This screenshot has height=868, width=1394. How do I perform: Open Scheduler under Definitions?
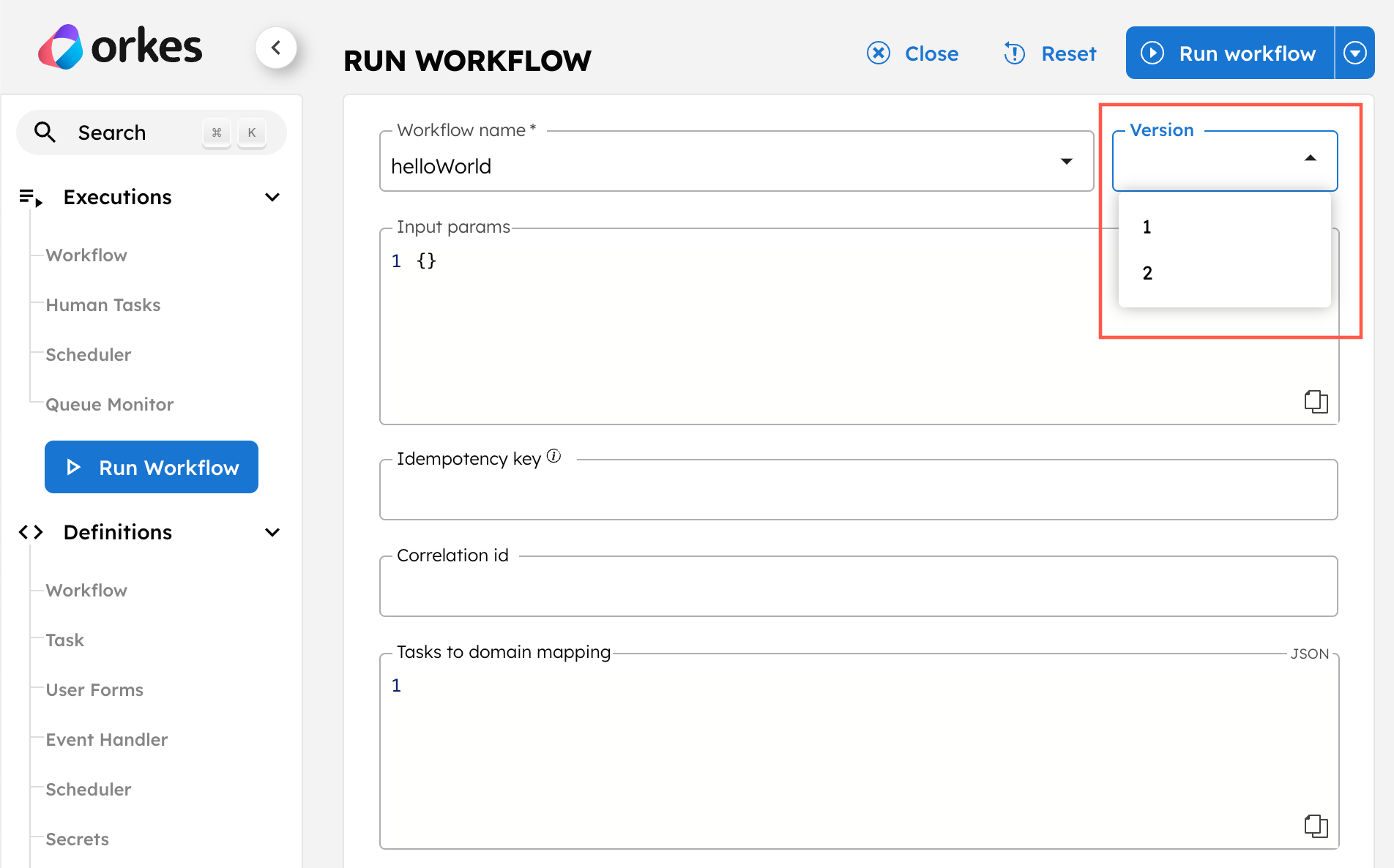coord(89,790)
